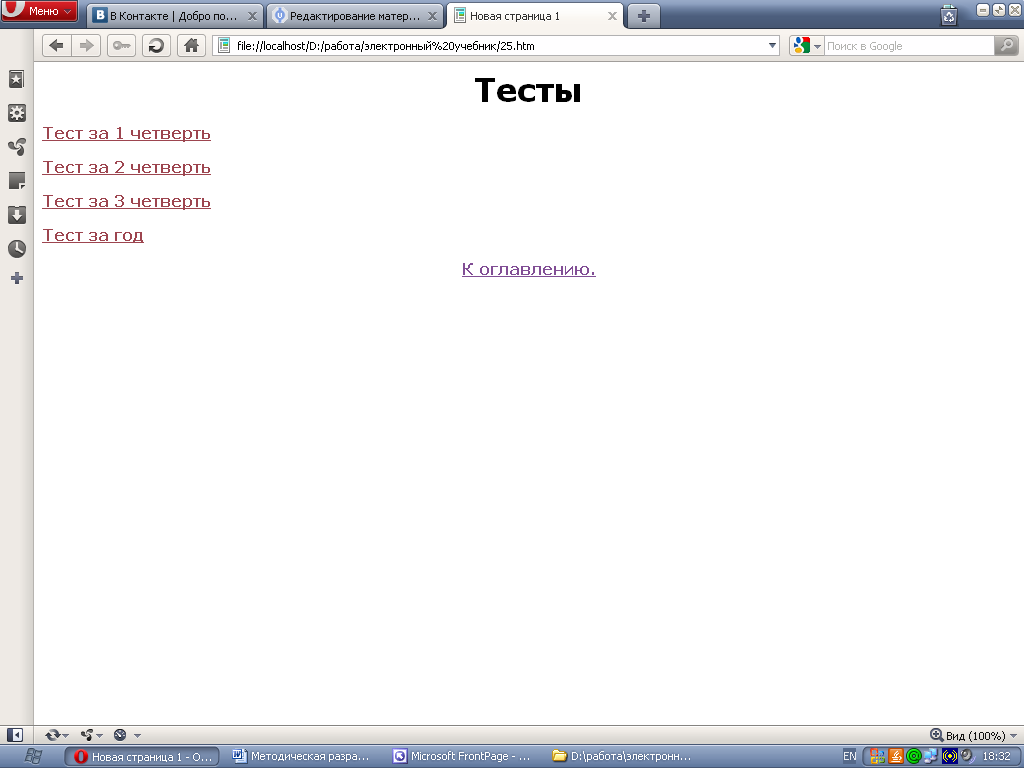Reload the current page
1024x768 pixels.
click(x=156, y=46)
